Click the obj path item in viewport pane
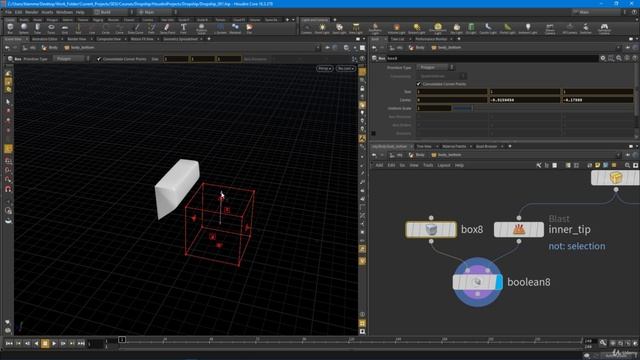The height and width of the screenshot is (360, 640). point(29,48)
